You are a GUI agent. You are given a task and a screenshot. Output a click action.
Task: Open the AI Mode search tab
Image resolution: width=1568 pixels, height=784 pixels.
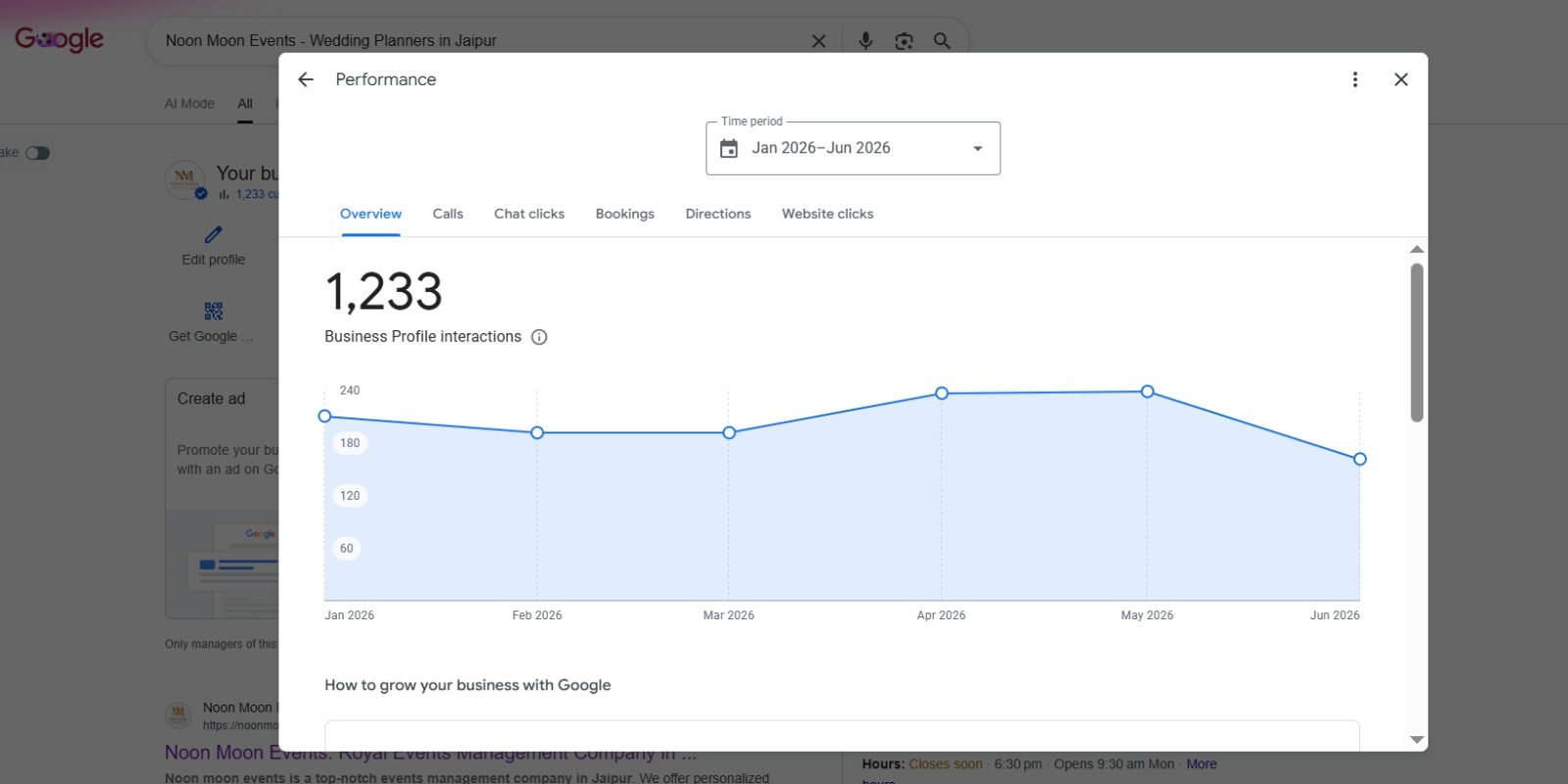[x=189, y=104]
